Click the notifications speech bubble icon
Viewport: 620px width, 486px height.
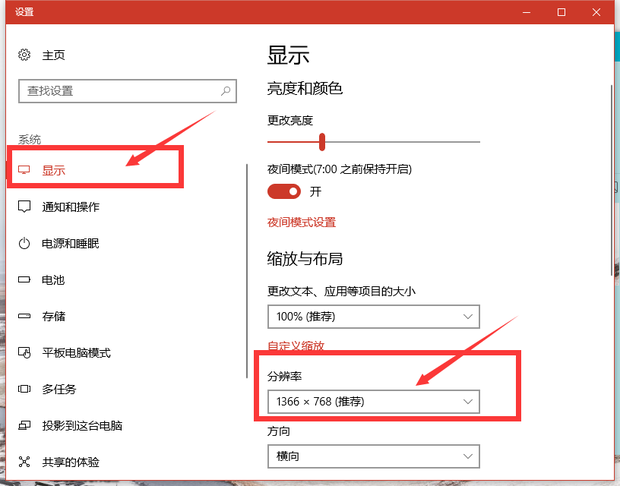click(x=24, y=206)
